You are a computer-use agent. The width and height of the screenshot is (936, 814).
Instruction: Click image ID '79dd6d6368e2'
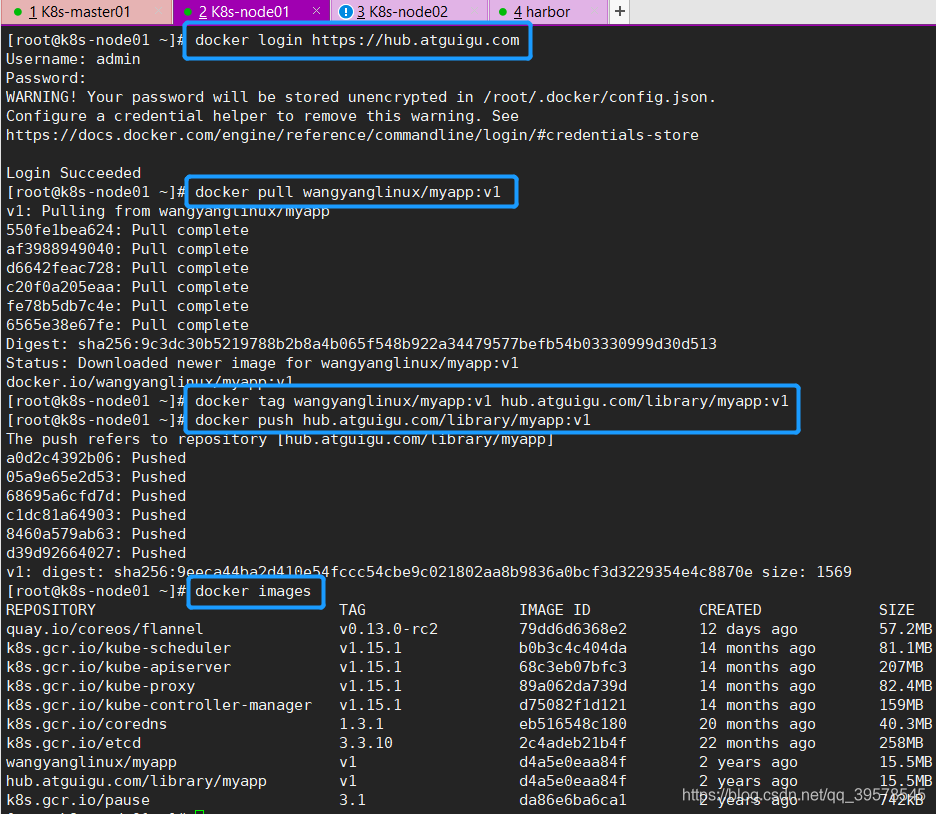573,629
